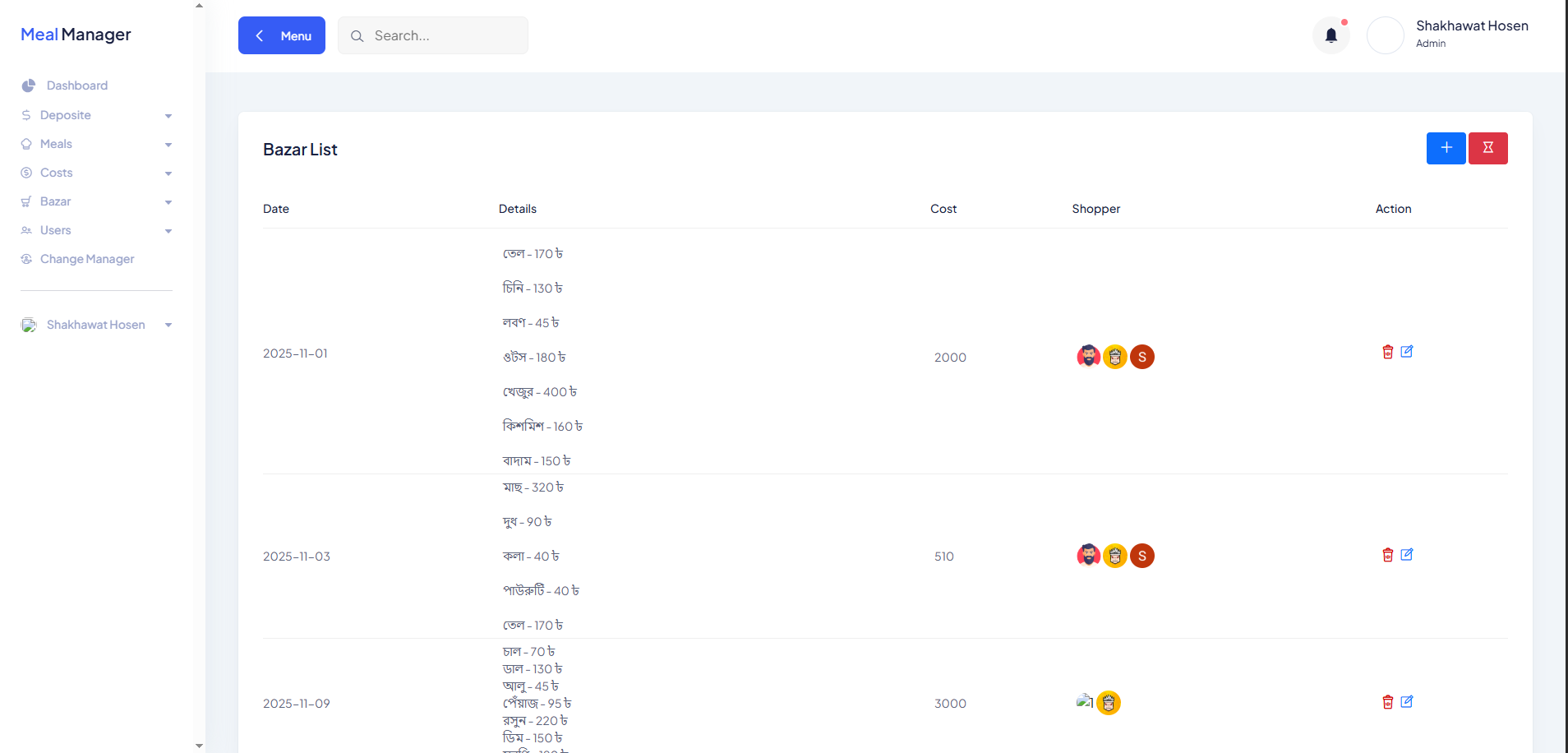Click the notification bell icon

click(x=1330, y=35)
